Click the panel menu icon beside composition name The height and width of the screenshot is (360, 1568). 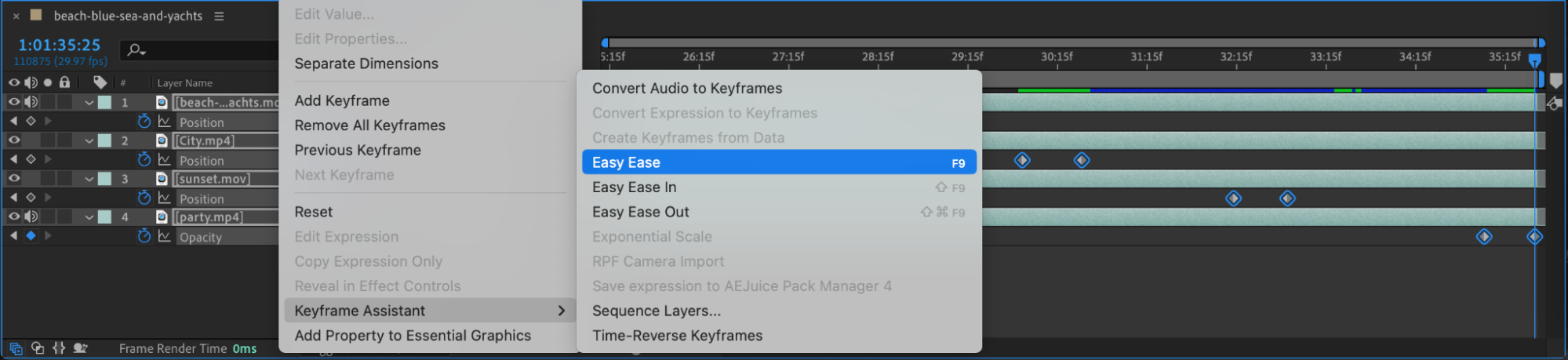[219, 16]
